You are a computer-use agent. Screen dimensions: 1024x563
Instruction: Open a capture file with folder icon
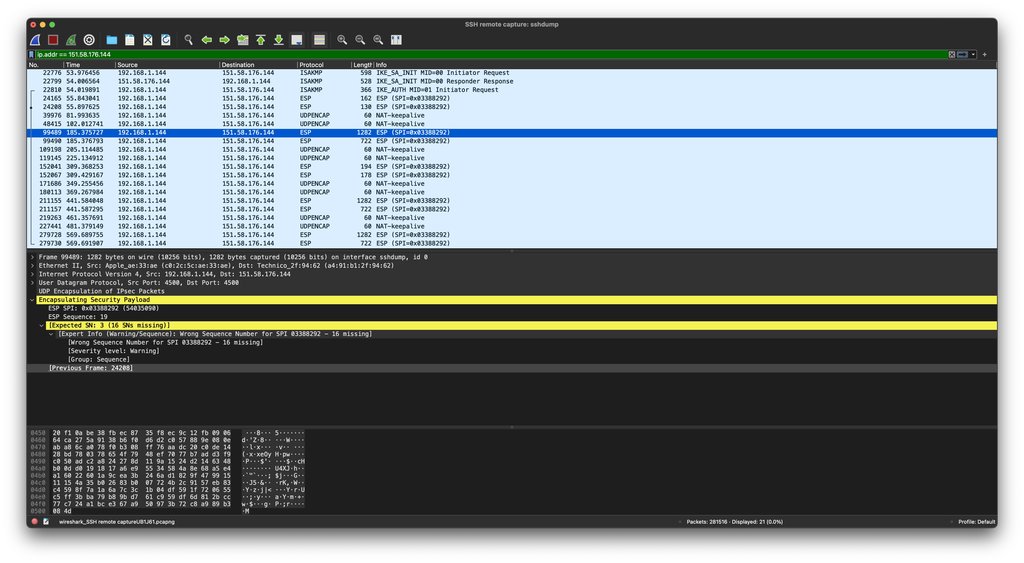(x=112, y=40)
